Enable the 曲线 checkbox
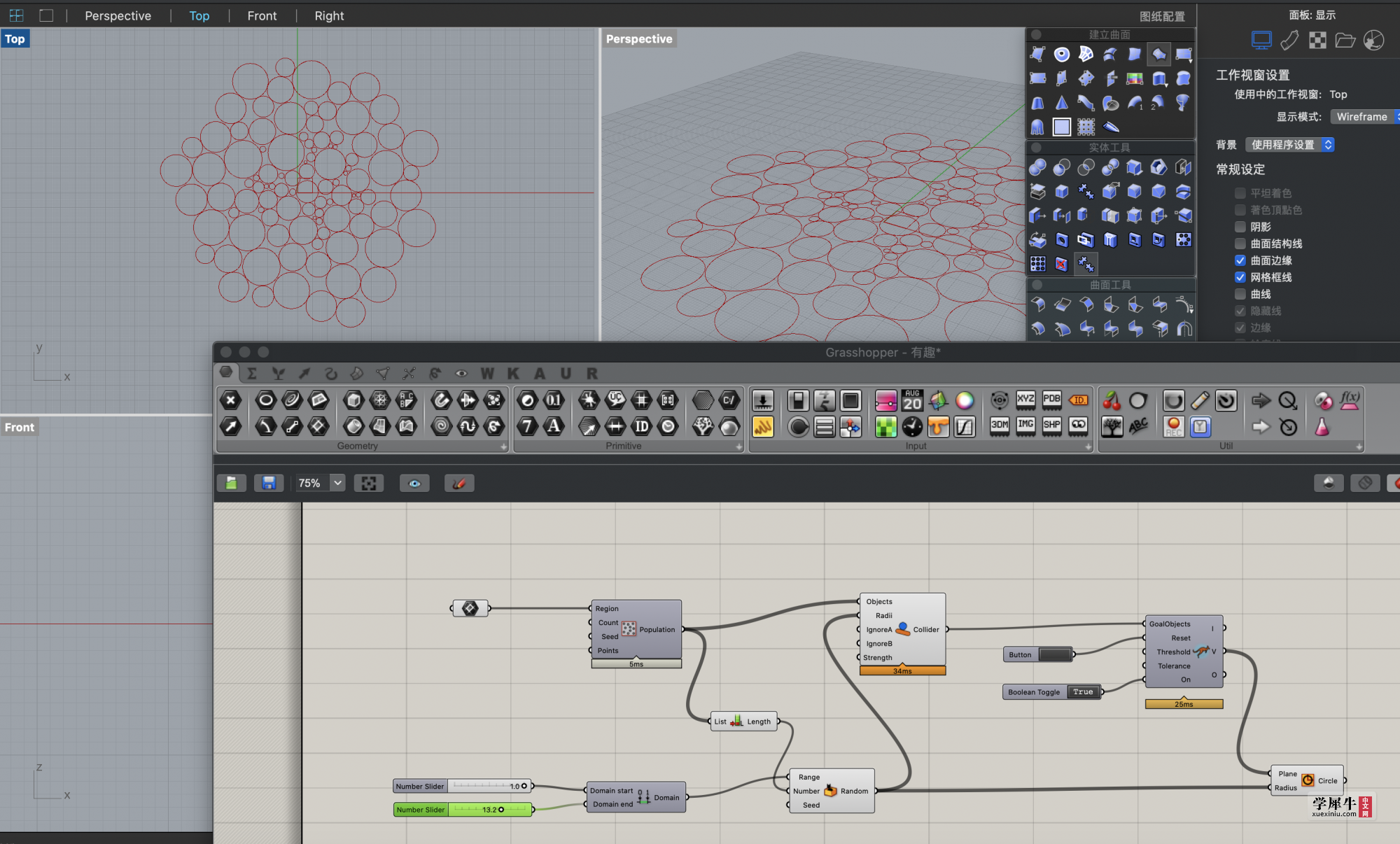The image size is (1400, 844). [x=1240, y=294]
